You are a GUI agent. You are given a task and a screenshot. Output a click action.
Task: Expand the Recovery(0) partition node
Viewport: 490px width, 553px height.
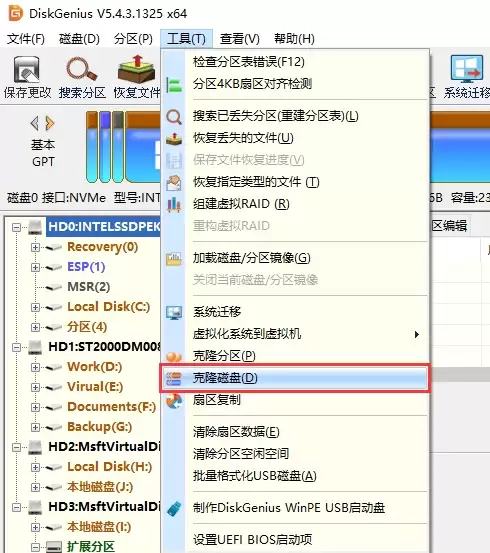35,247
